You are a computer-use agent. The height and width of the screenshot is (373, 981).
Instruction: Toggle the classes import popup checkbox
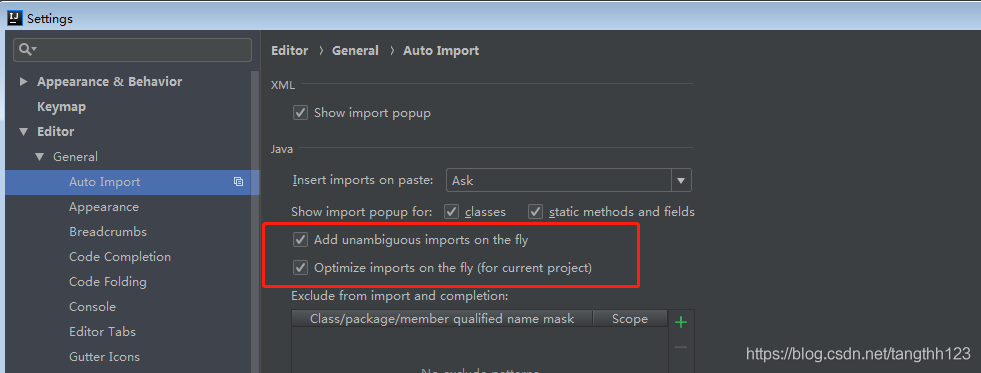point(452,212)
